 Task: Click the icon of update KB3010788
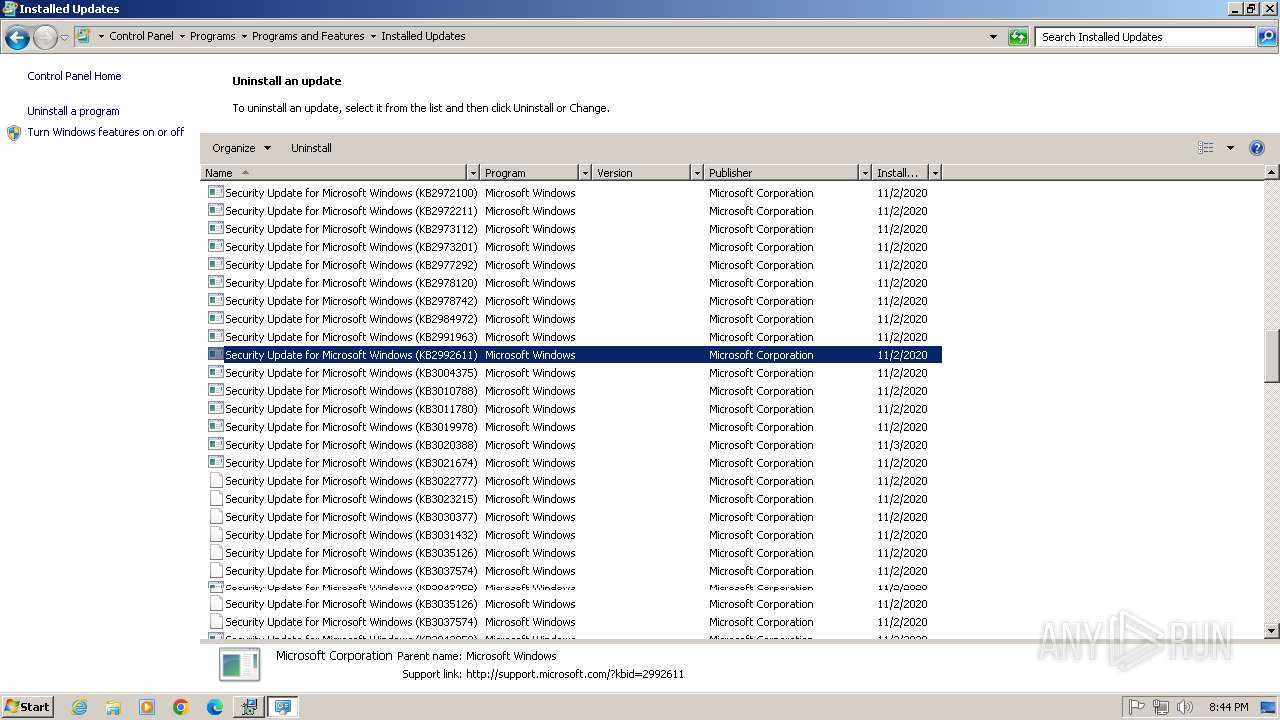(x=215, y=390)
